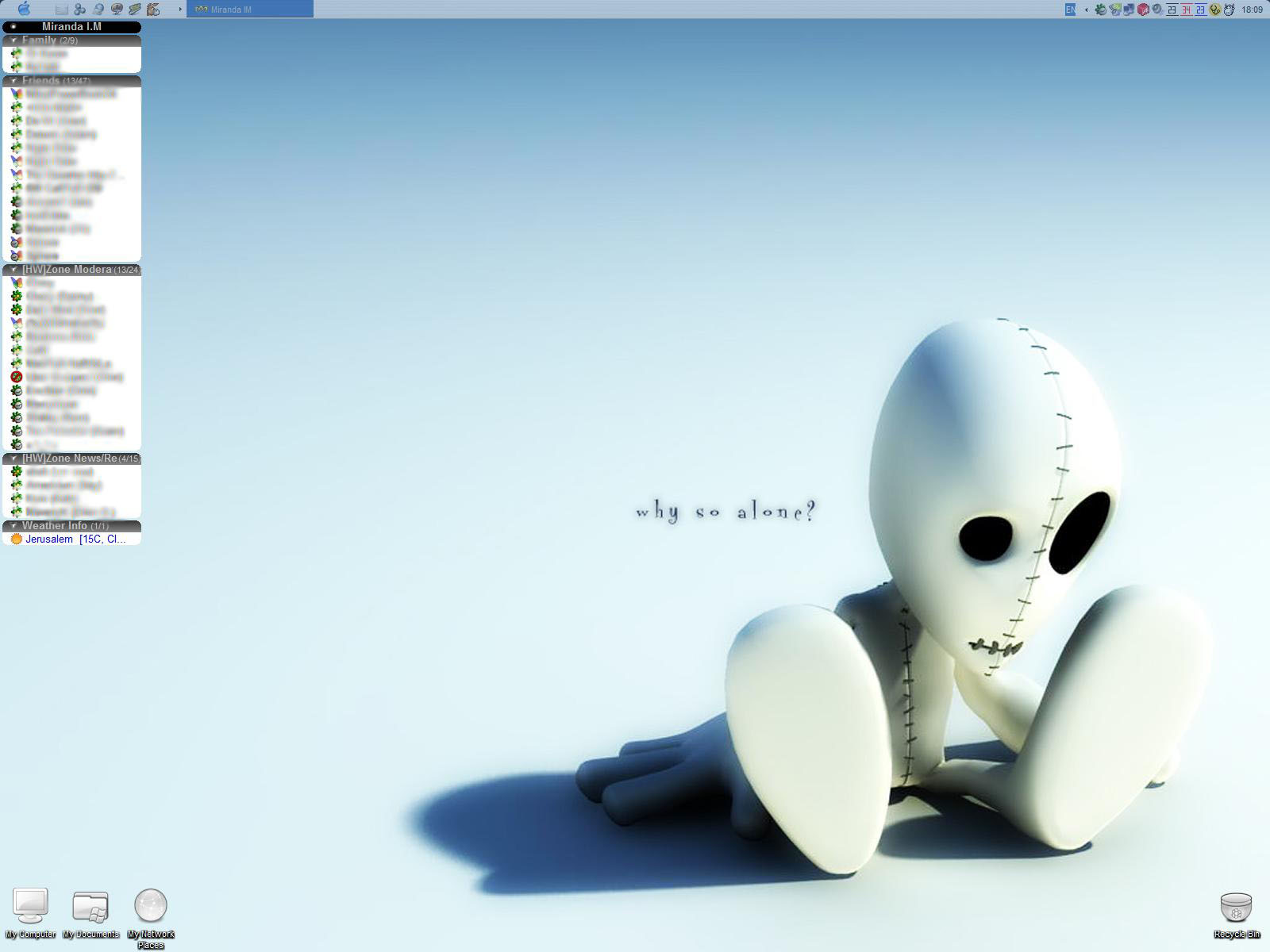This screenshot has height=952, width=1270.
Task: Click the green ICQ flower tray icon
Action: click(x=1101, y=10)
